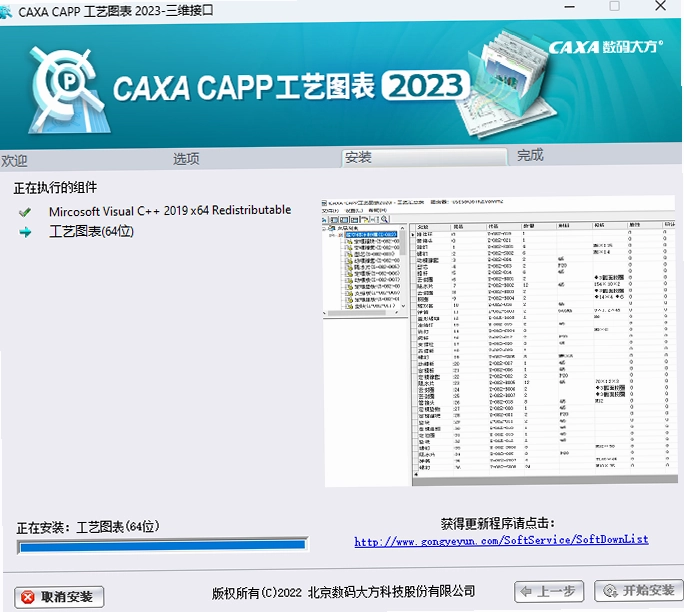Click the 获得更新程序请点击 label
The width and height of the screenshot is (684, 612).
(x=498, y=523)
